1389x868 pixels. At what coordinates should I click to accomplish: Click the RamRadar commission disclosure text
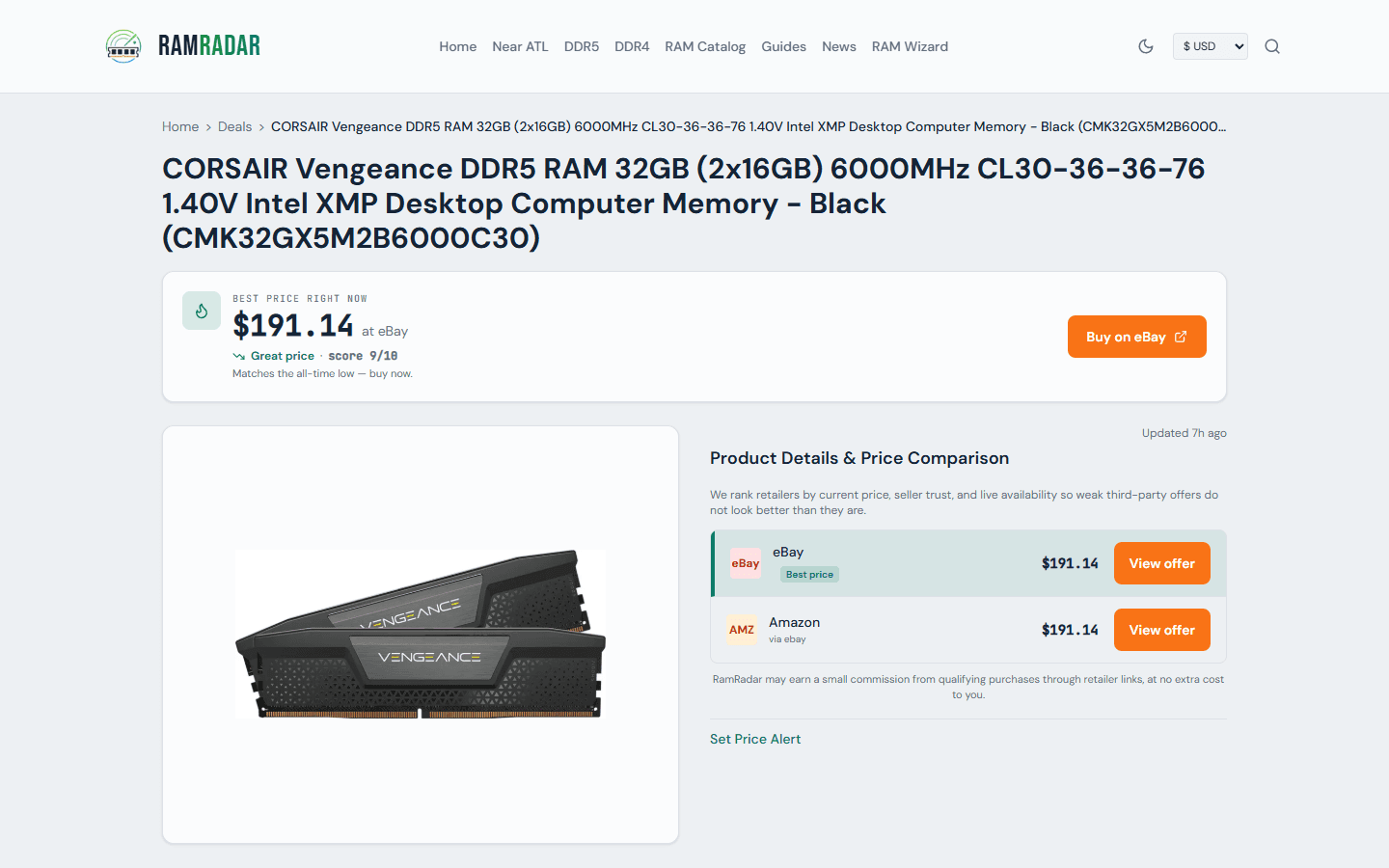(x=968, y=687)
